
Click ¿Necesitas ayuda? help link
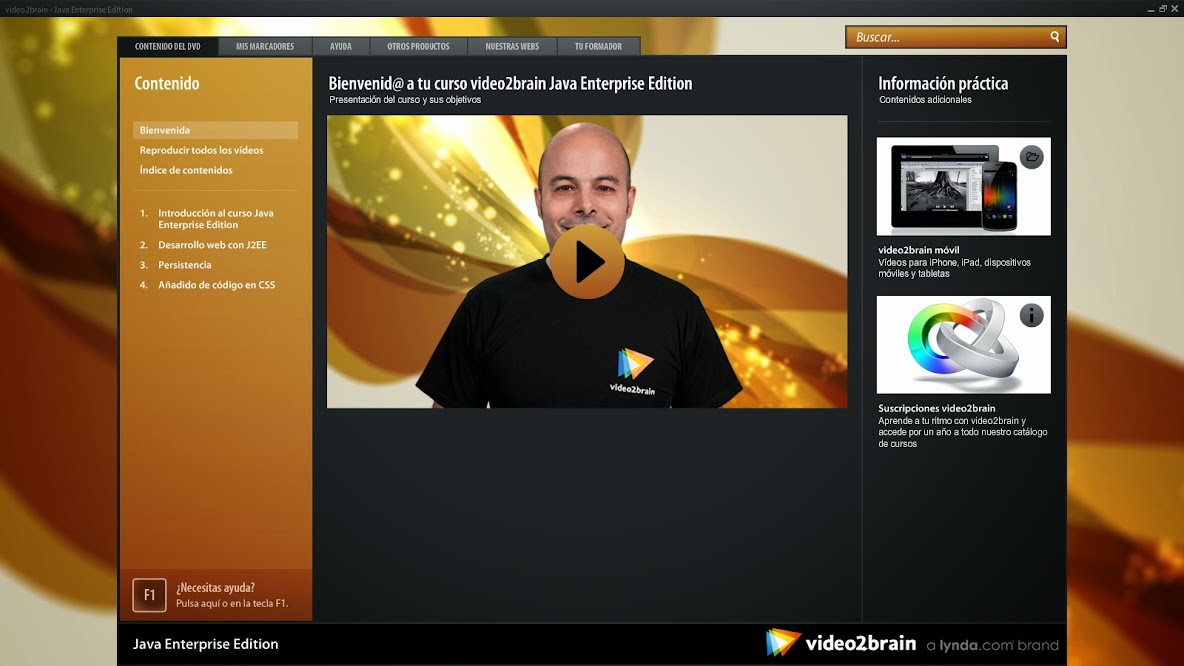tap(215, 587)
